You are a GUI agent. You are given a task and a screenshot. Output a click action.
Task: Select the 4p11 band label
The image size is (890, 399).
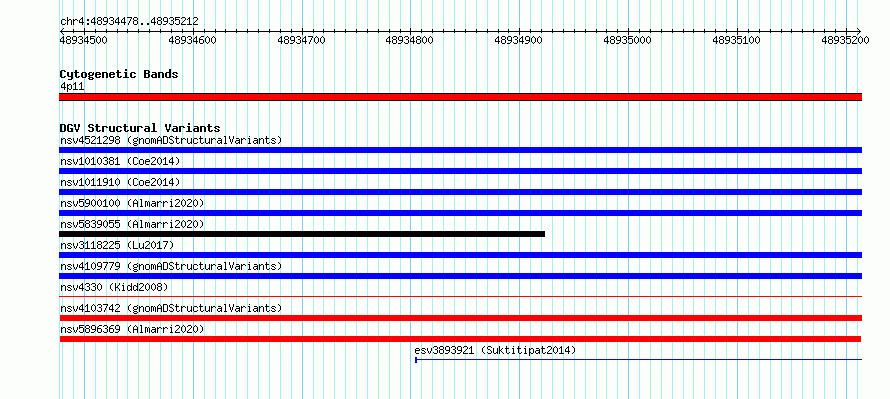tap(72, 86)
